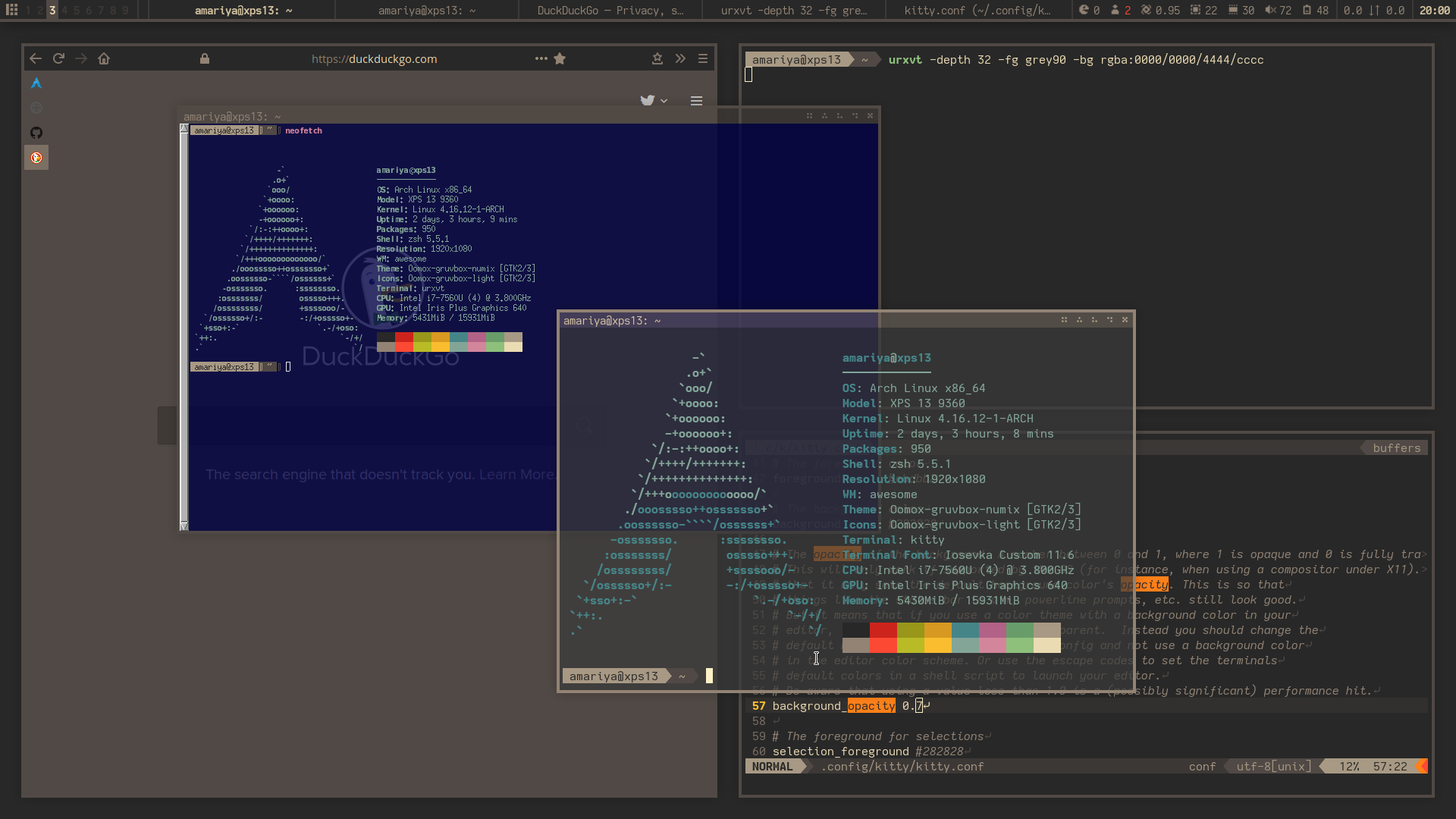Go to the browser home page
This screenshot has height=819, width=1456.
104,58
